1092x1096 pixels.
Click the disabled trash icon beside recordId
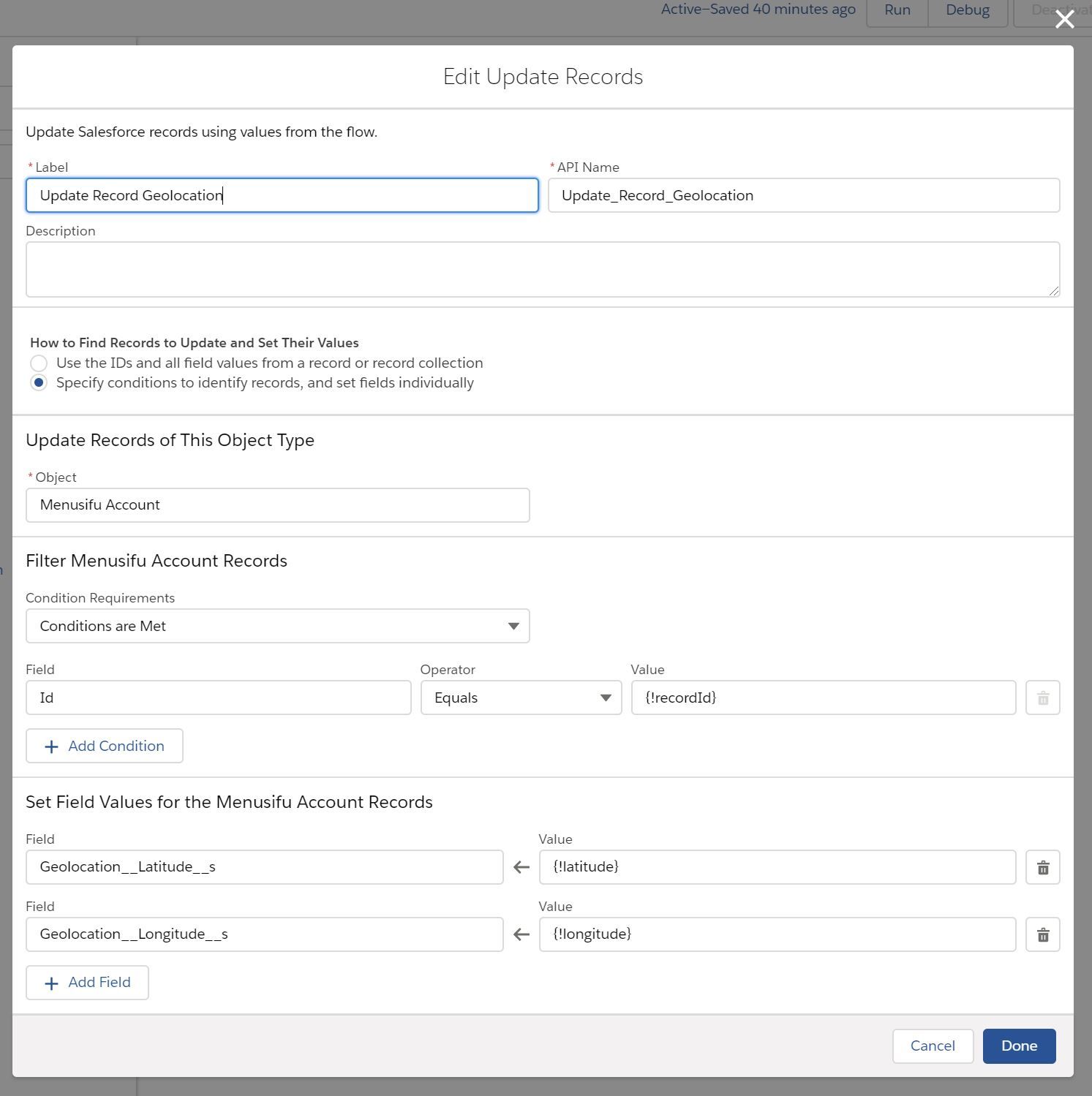coord(1043,698)
